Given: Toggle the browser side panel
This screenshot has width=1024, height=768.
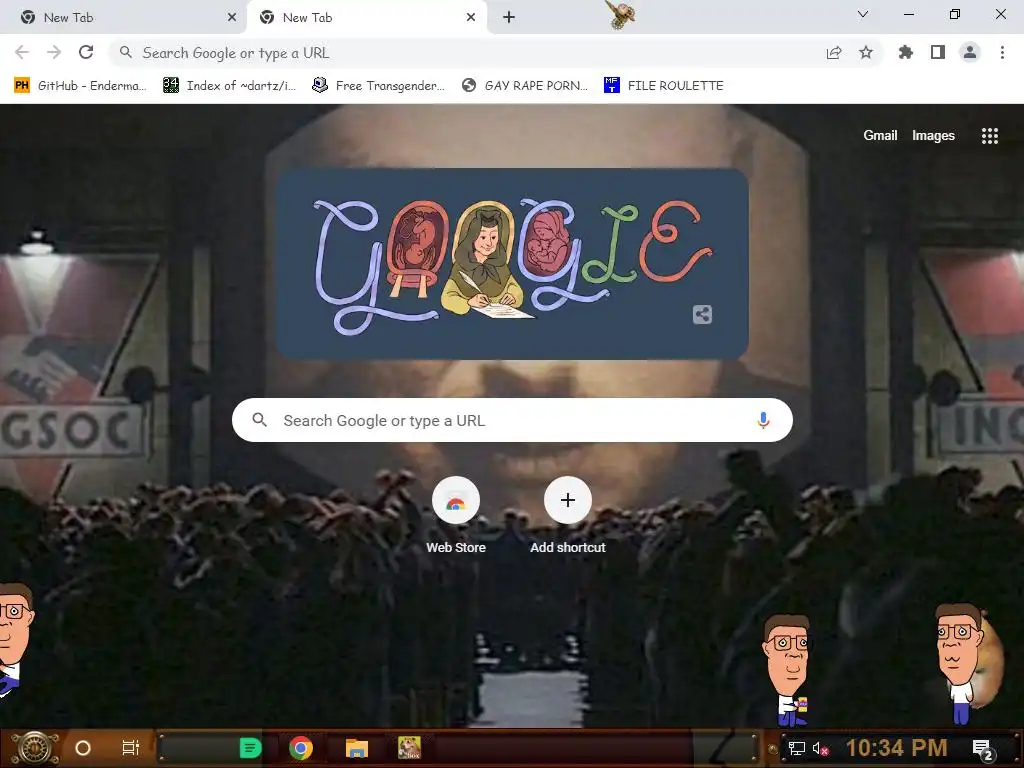Looking at the screenshot, I should pos(938,52).
